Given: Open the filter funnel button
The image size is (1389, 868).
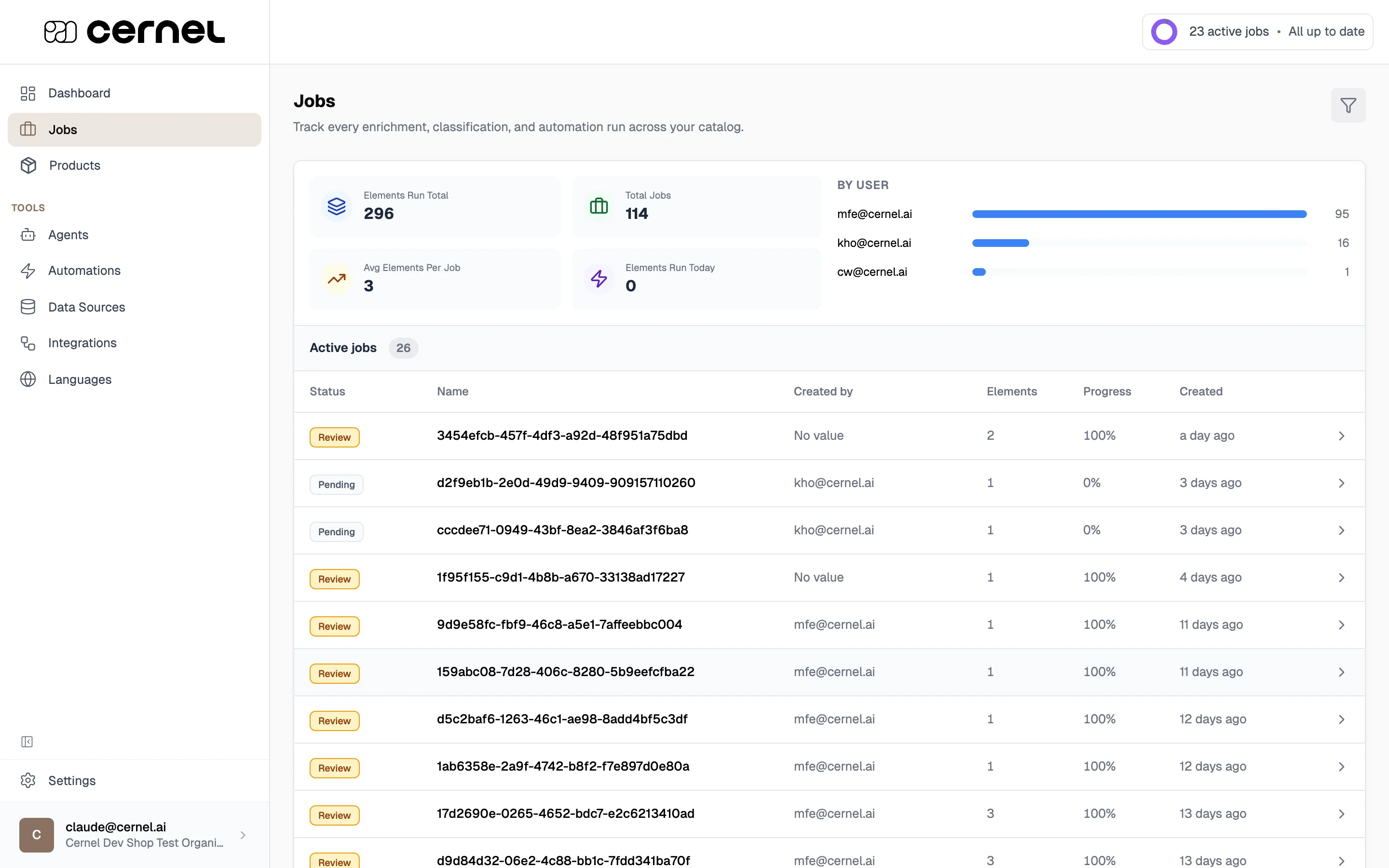Looking at the screenshot, I should pyautogui.click(x=1348, y=105).
